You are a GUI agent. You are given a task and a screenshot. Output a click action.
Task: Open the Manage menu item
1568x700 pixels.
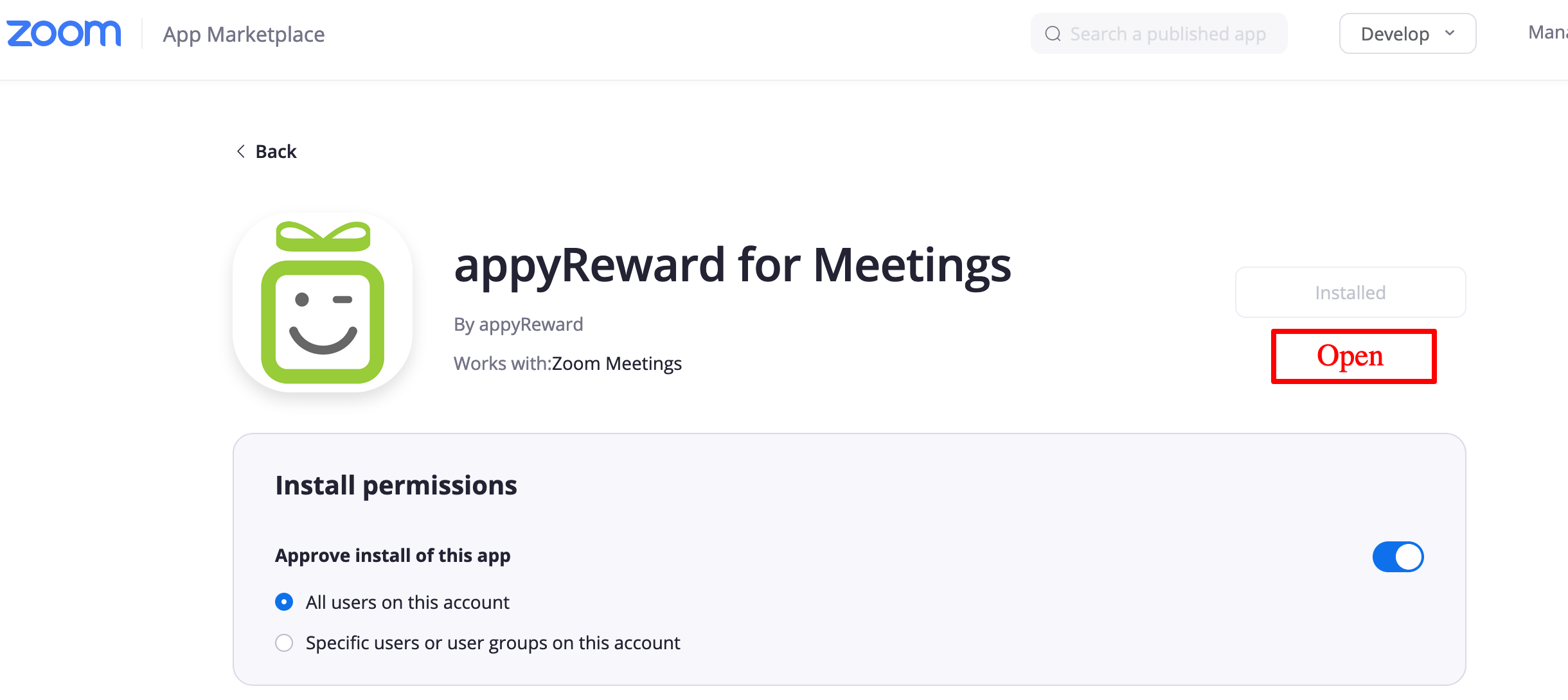click(x=1547, y=33)
